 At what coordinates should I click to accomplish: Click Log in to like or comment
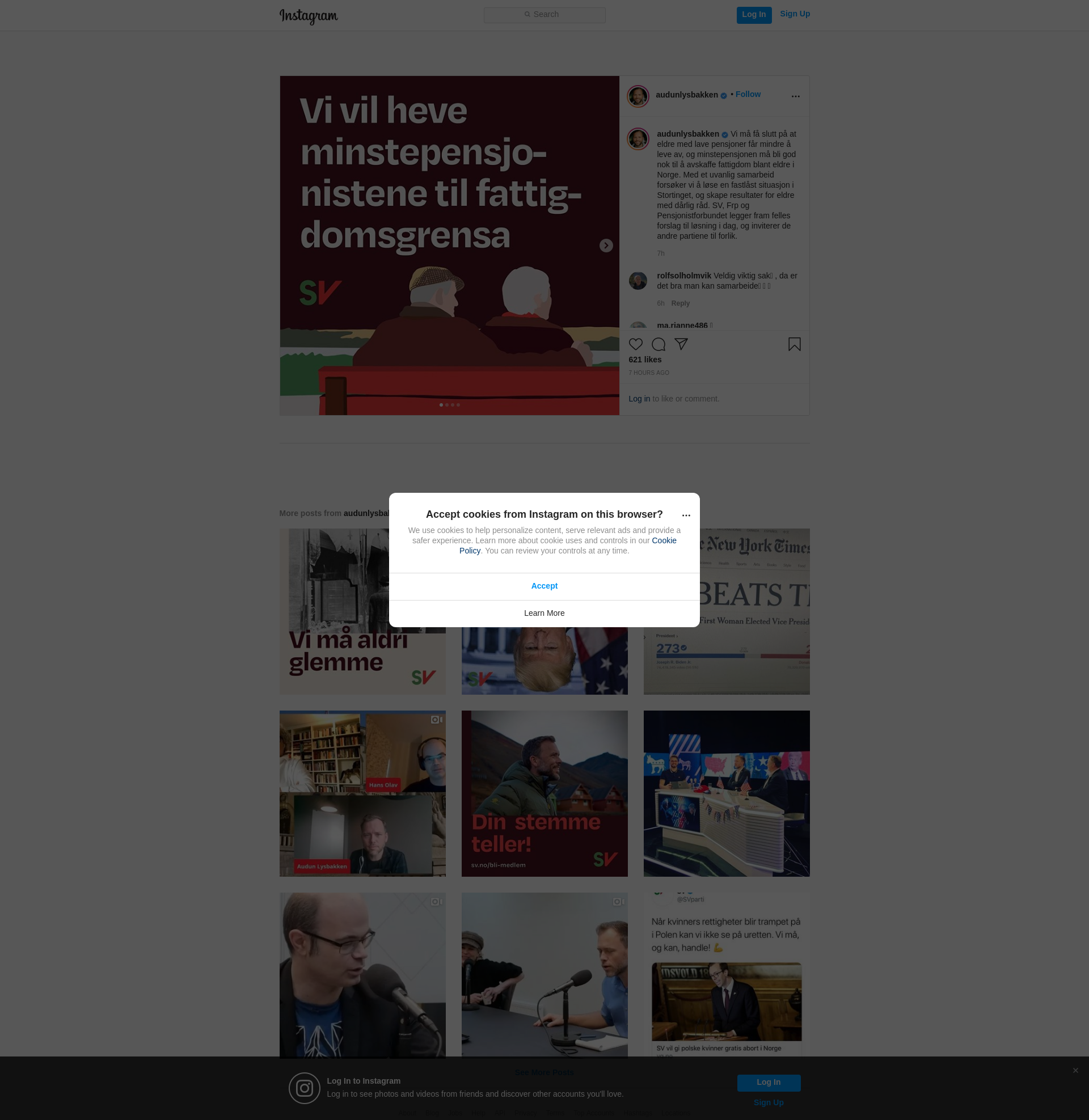pyautogui.click(x=639, y=399)
